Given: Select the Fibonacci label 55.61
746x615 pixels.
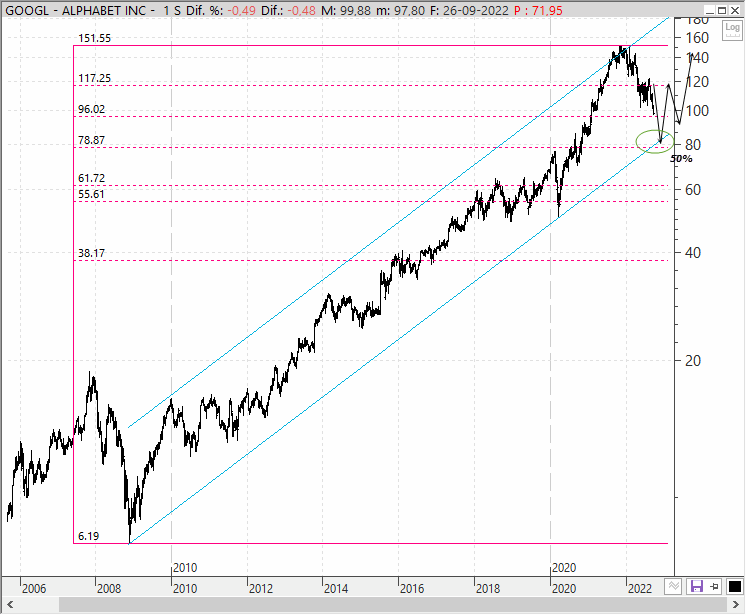Looking at the screenshot, I should 91,194.
